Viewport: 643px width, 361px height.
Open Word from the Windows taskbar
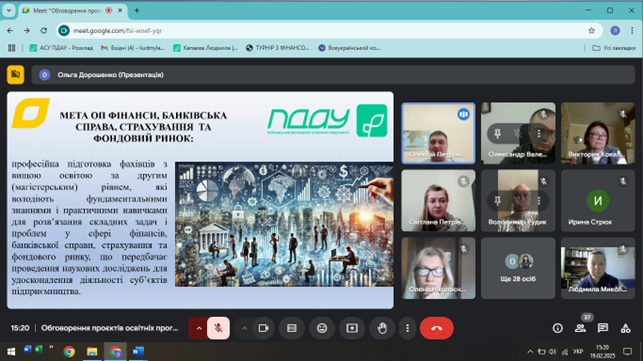click(138, 352)
